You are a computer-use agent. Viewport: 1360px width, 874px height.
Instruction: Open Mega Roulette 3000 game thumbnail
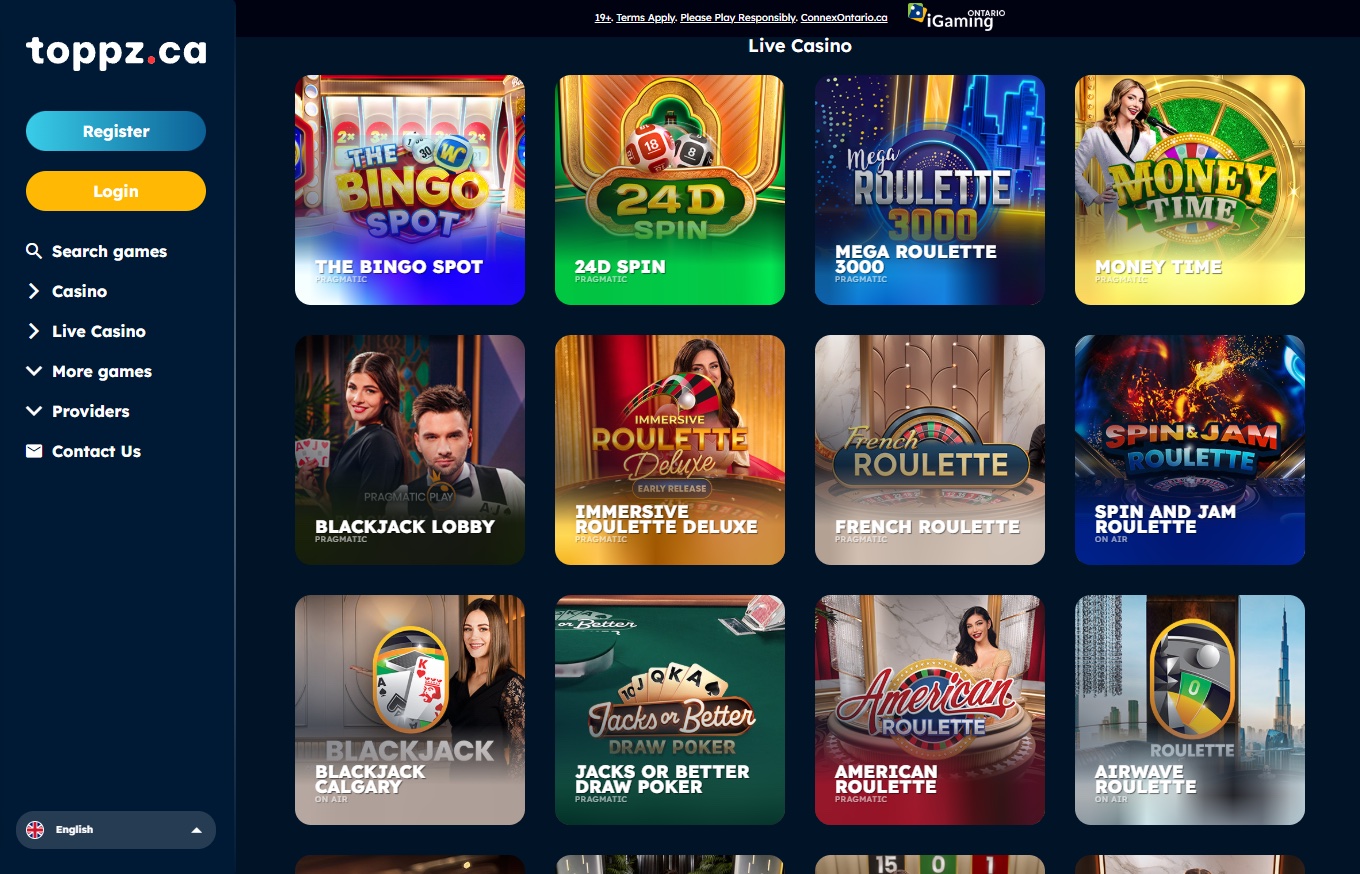pos(930,190)
